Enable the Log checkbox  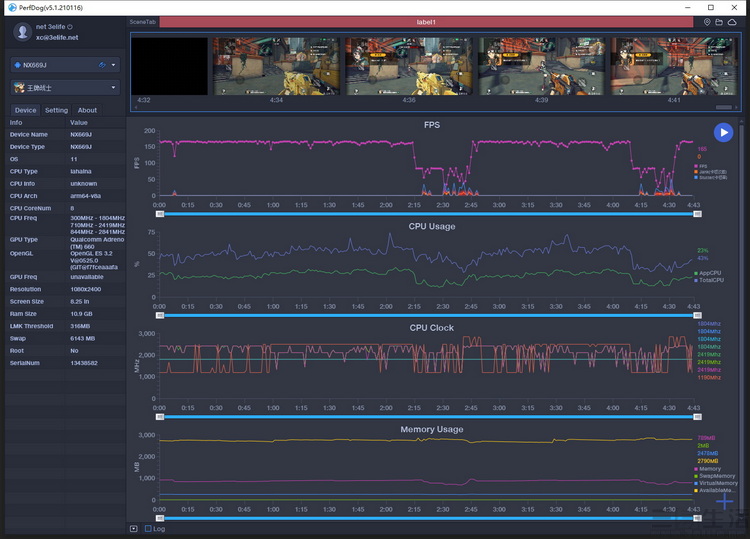148,528
